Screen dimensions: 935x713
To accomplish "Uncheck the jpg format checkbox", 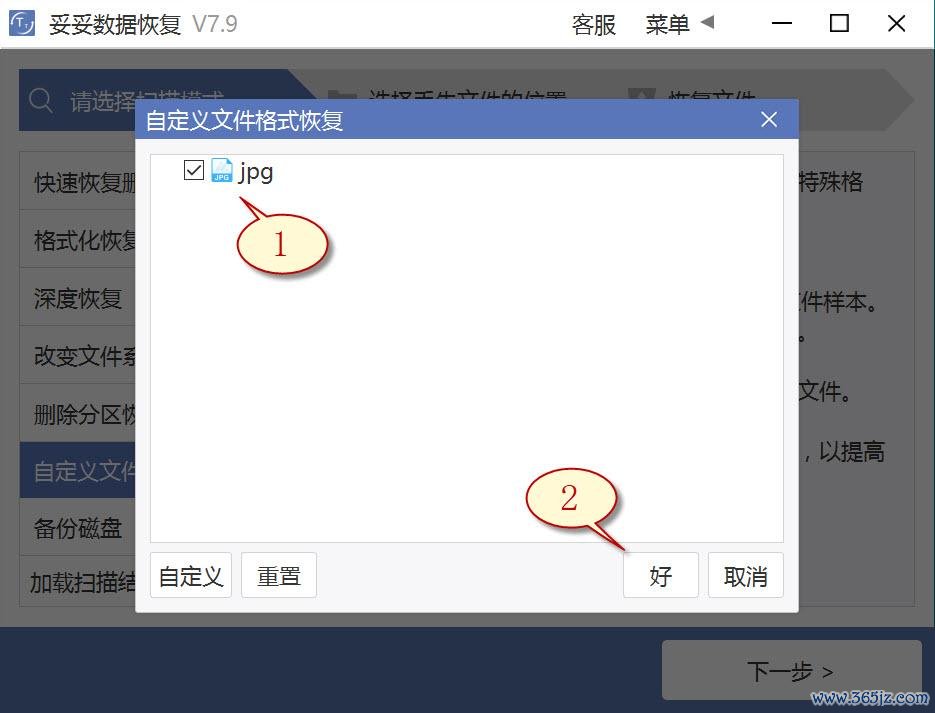I will tap(194, 170).
